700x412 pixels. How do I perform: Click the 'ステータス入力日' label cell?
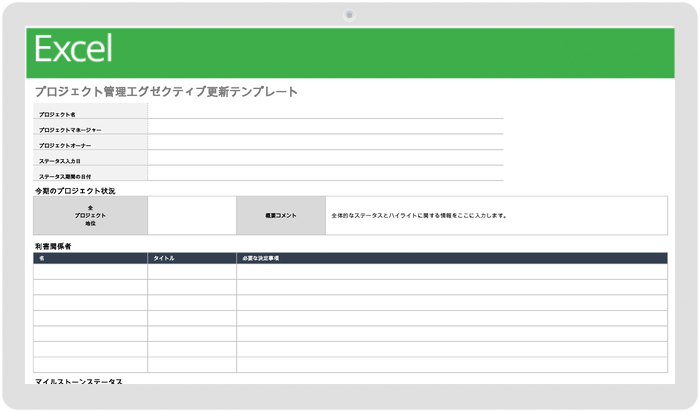point(90,158)
